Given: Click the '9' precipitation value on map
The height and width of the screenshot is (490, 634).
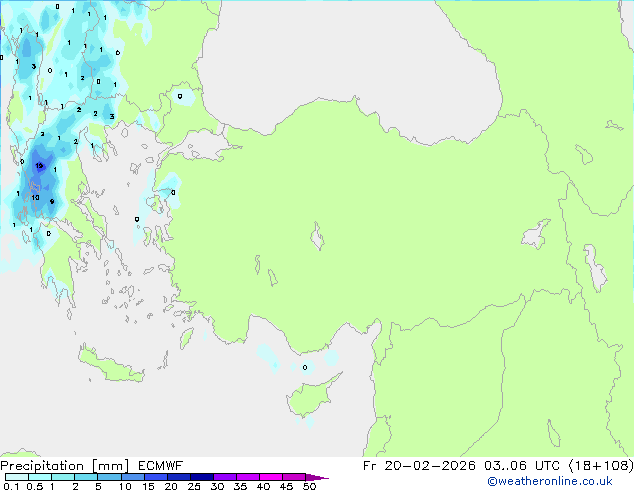Looking at the screenshot, I should coord(52,201).
